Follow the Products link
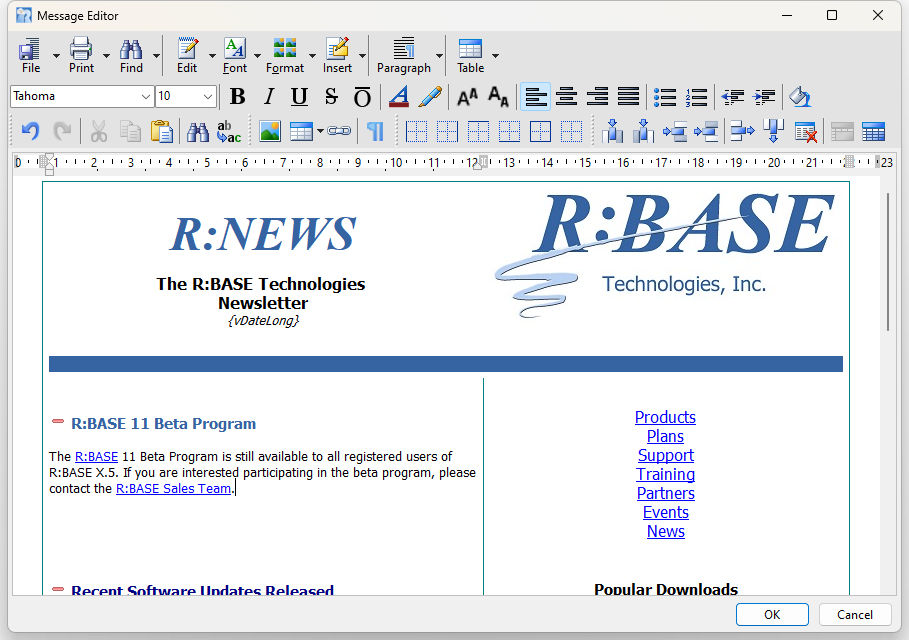Screen dimensions: 909x640 [666, 417]
